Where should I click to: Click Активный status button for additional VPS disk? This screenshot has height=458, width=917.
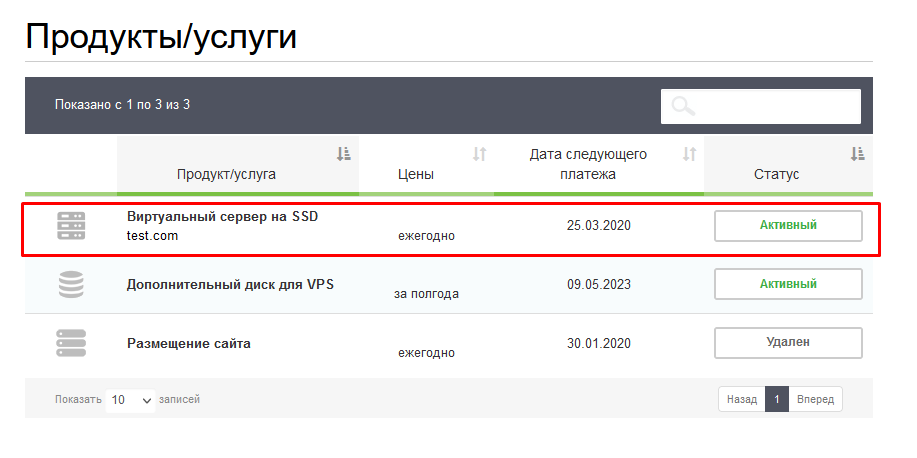(x=788, y=284)
